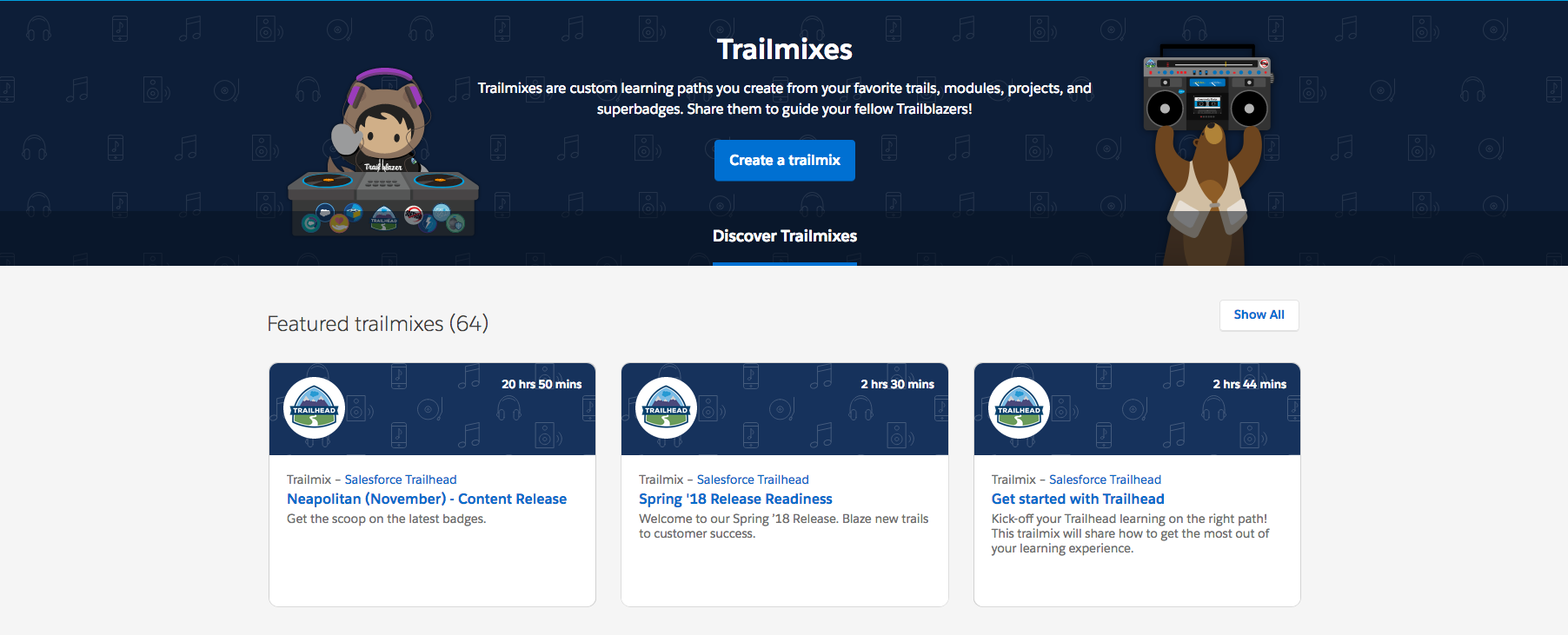The width and height of the screenshot is (1568, 635).
Task: Click the 'Kick-off your Trailhead learning' description
Action: [x=1130, y=533]
